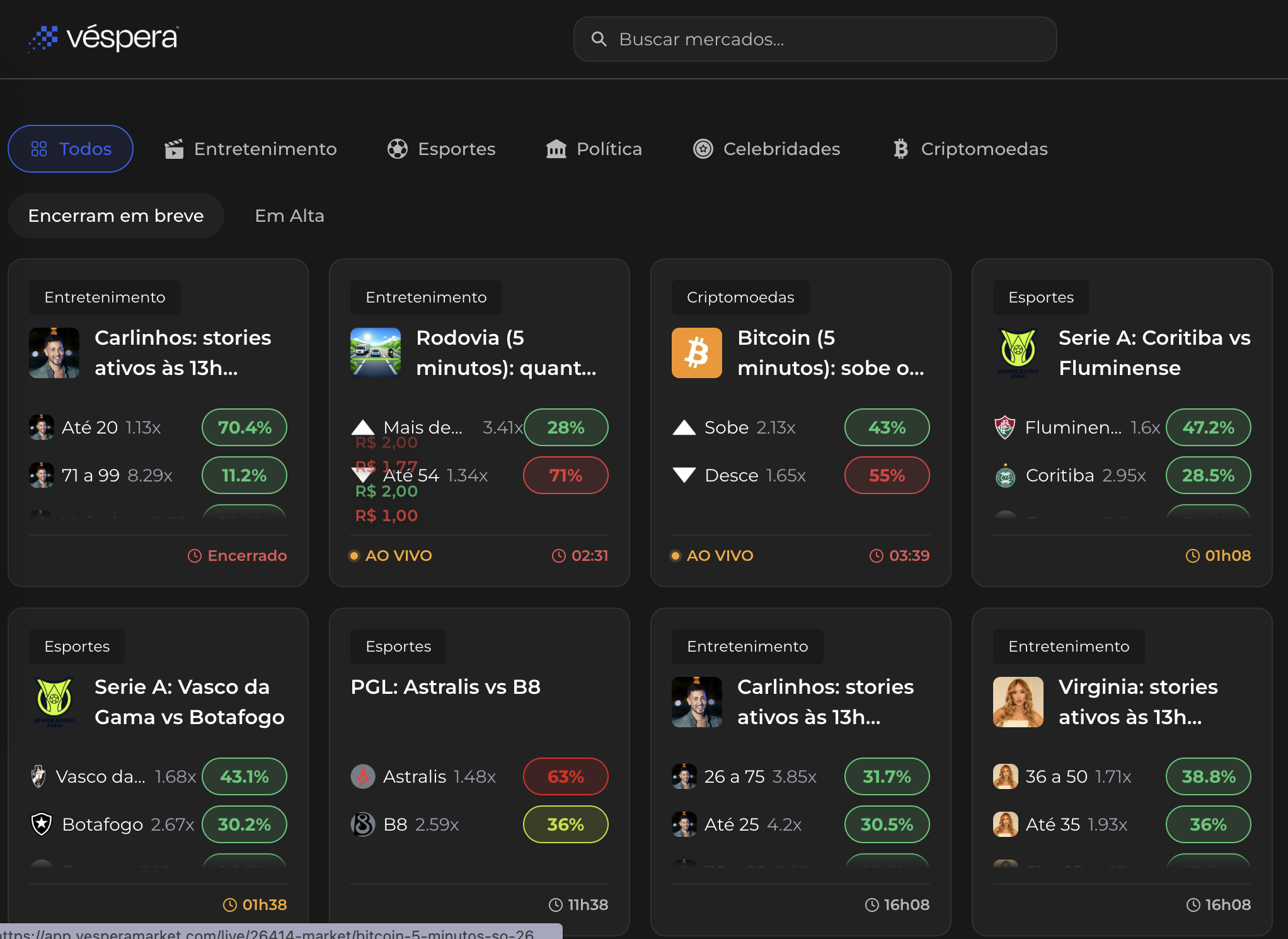Switch to the Todos tab
This screenshot has height=939, width=1288.
pos(70,149)
